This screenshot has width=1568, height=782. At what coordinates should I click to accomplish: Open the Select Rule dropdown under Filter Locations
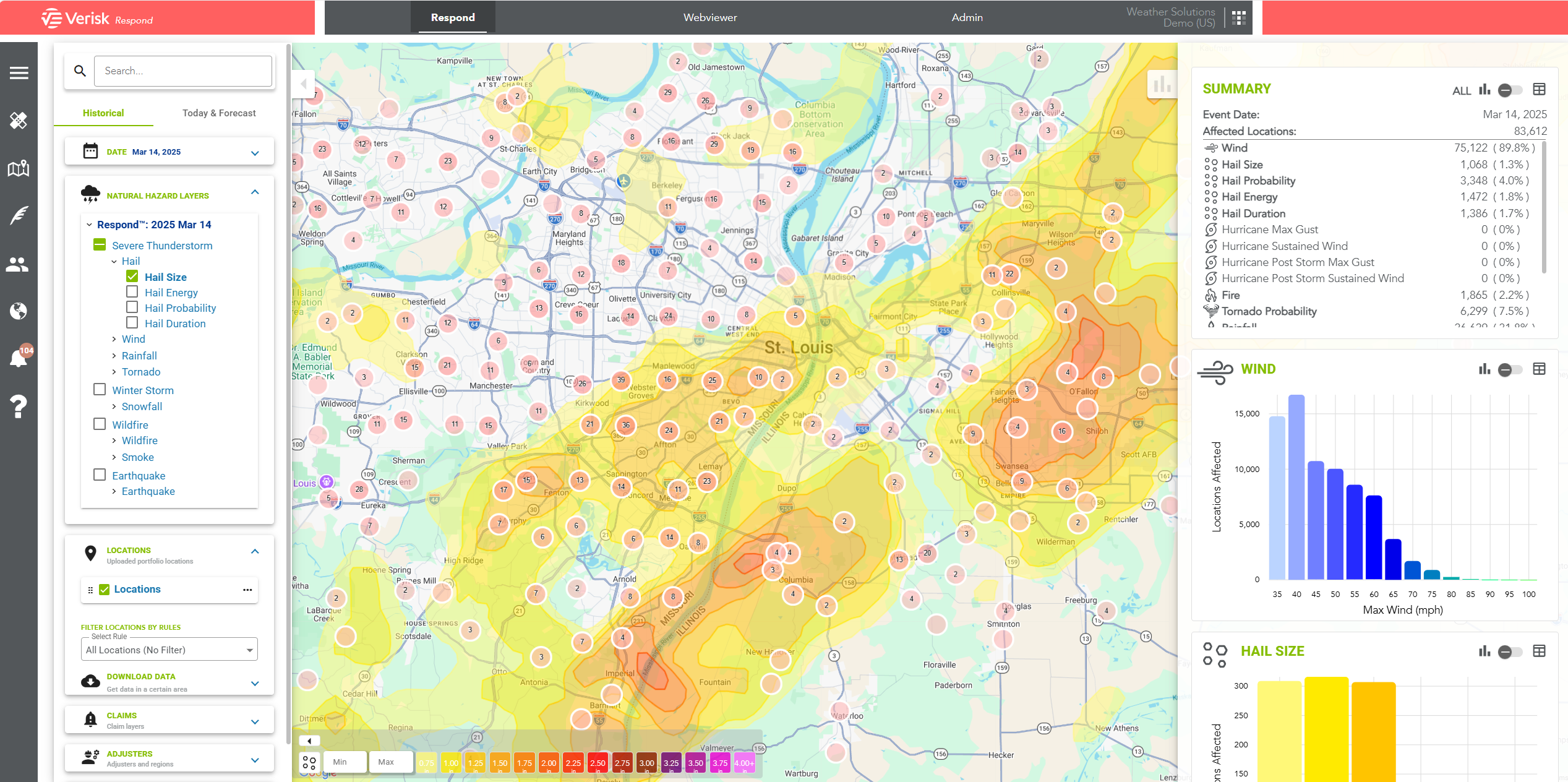[169, 649]
